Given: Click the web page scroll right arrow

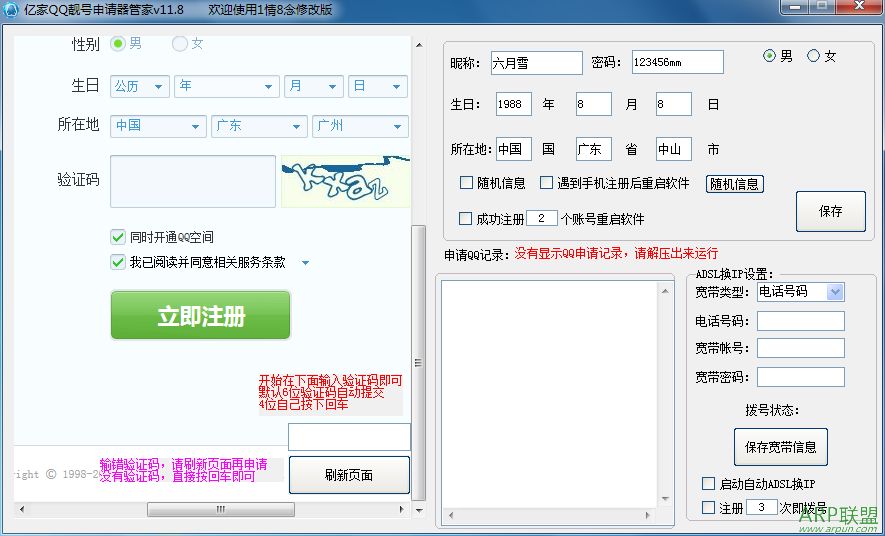Looking at the screenshot, I should click(x=401, y=509).
